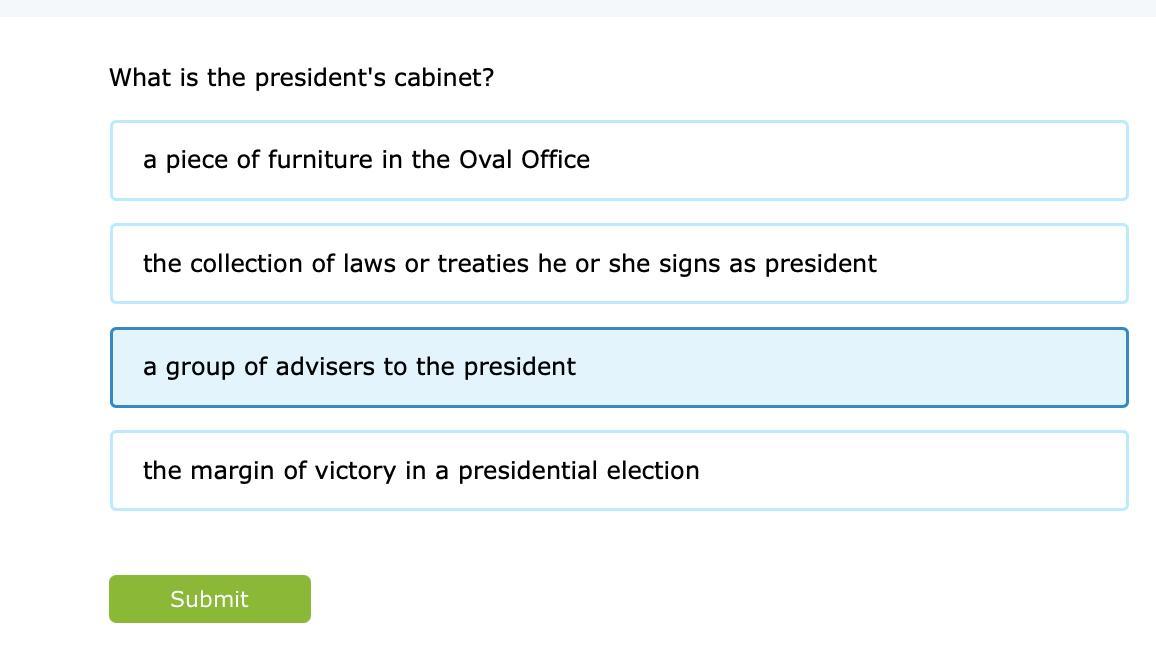Image resolution: width=1156 pixels, height=662 pixels.
Task: Click the question text about the president's cabinet
Action: click(301, 78)
